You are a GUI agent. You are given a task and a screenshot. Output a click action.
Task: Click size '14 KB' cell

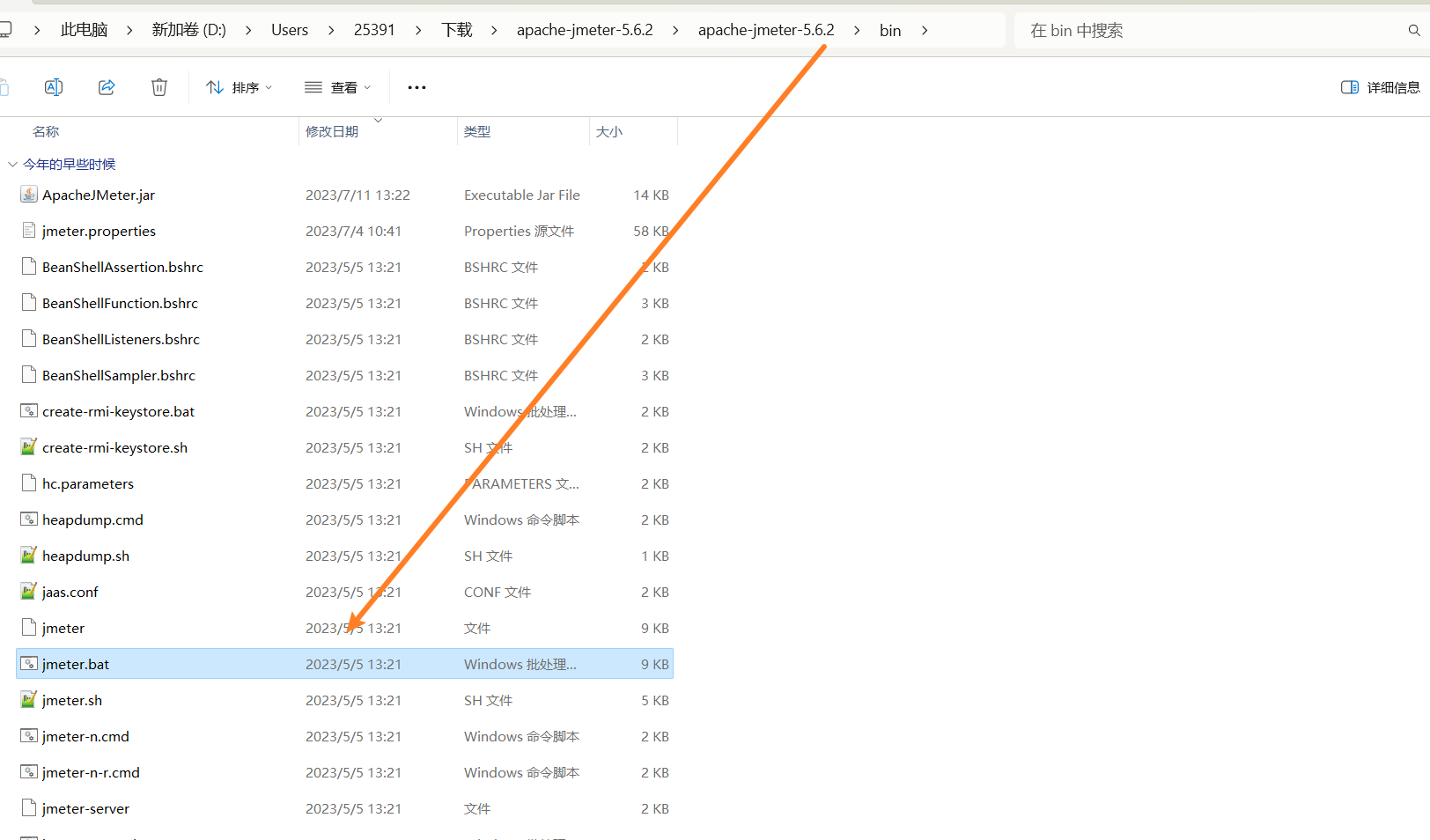651,195
